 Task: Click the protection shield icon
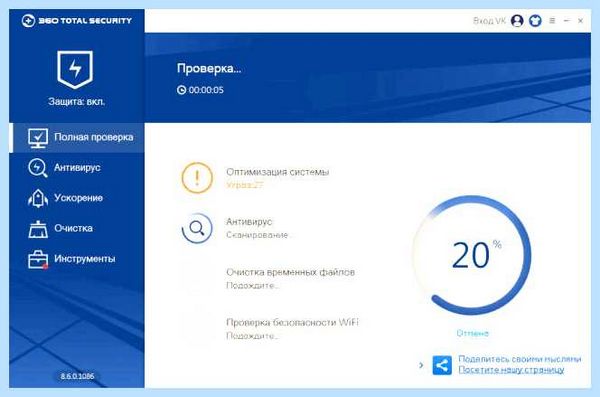tap(75, 69)
